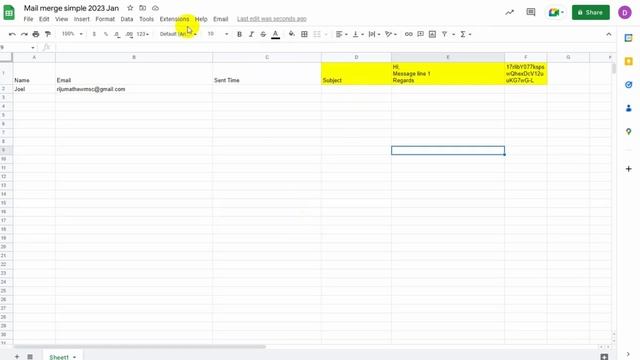The height and width of the screenshot is (360, 640).
Task: Toggle italic formatting
Action: [251, 34]
